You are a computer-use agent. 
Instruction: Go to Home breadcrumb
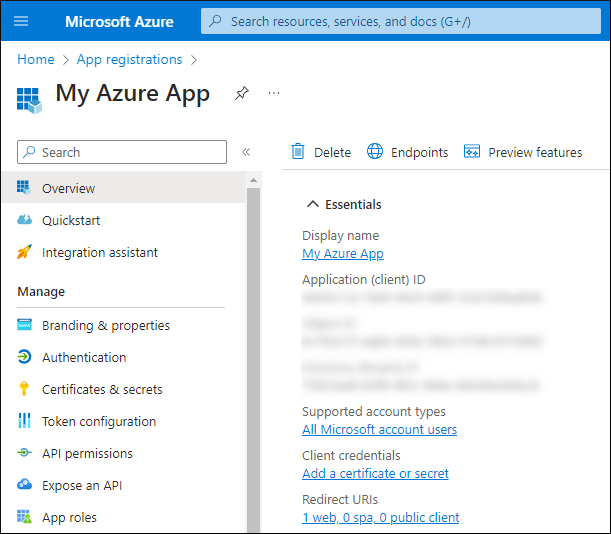tap(36, 59)
